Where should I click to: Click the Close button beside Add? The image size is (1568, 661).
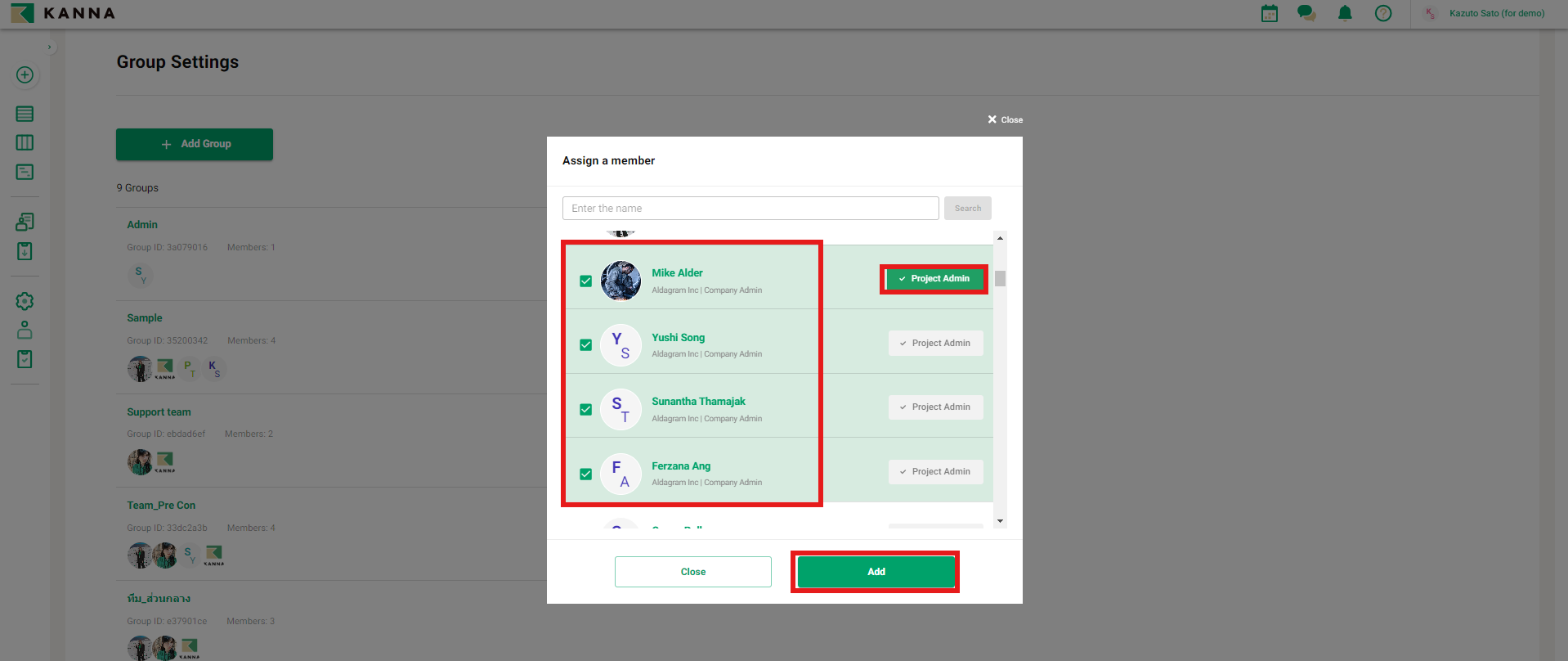(x=692, y=572)
